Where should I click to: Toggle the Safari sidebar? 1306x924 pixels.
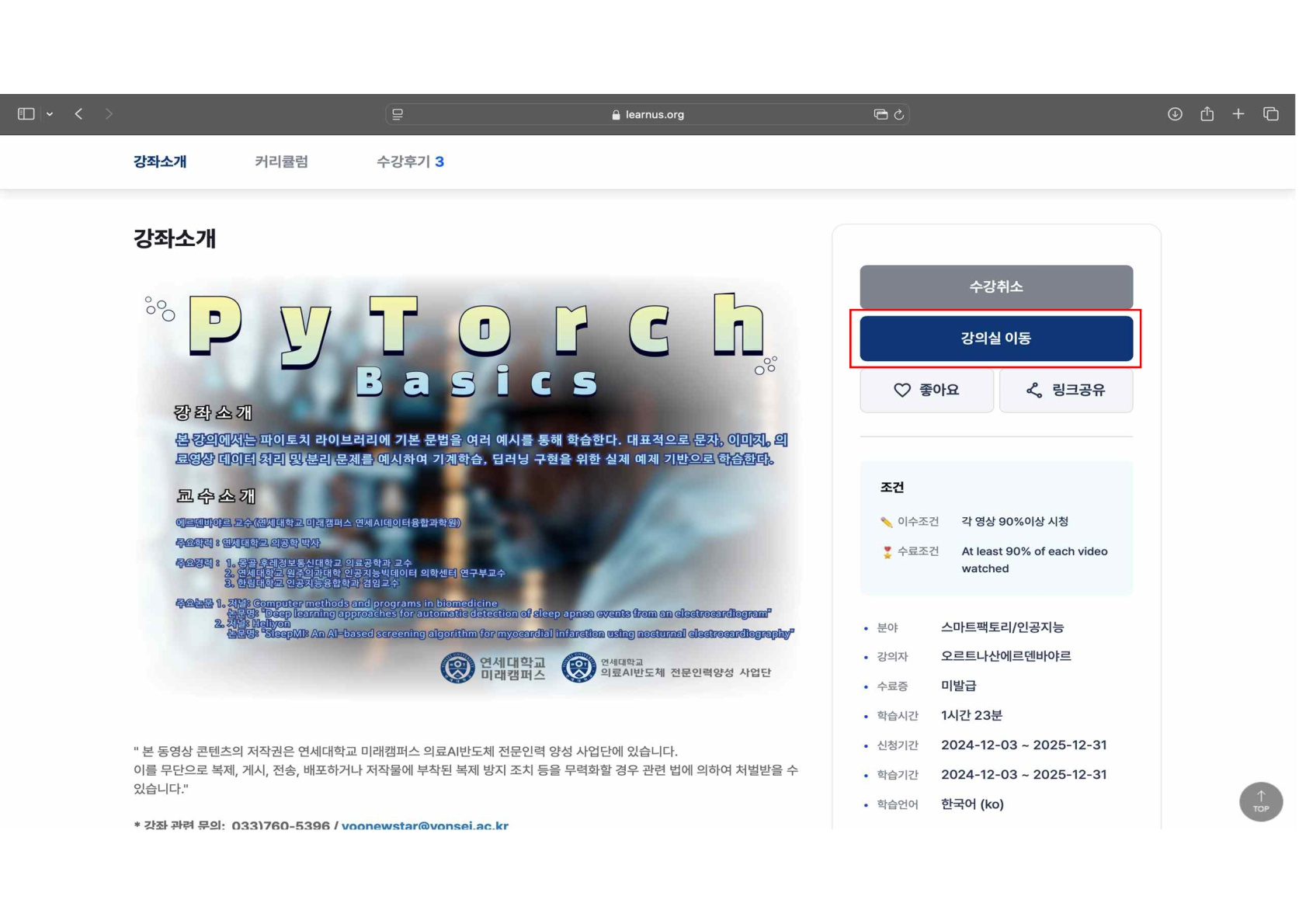point(26,113)
